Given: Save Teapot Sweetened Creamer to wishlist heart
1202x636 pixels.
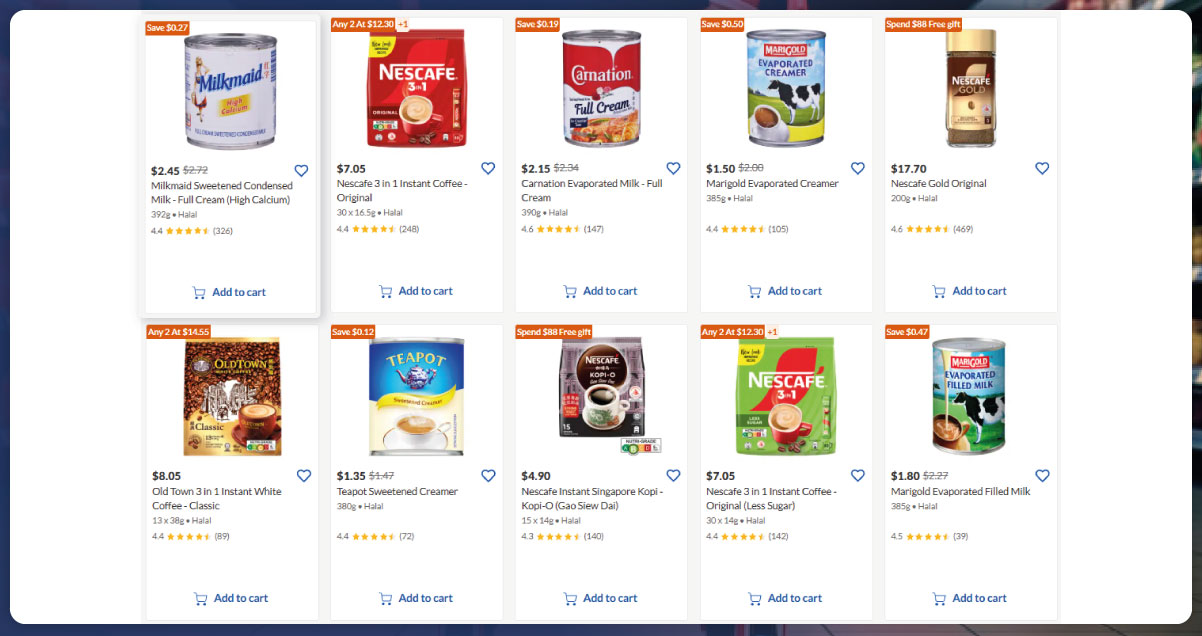Looking at the screenshot, I should pos(488,476).
